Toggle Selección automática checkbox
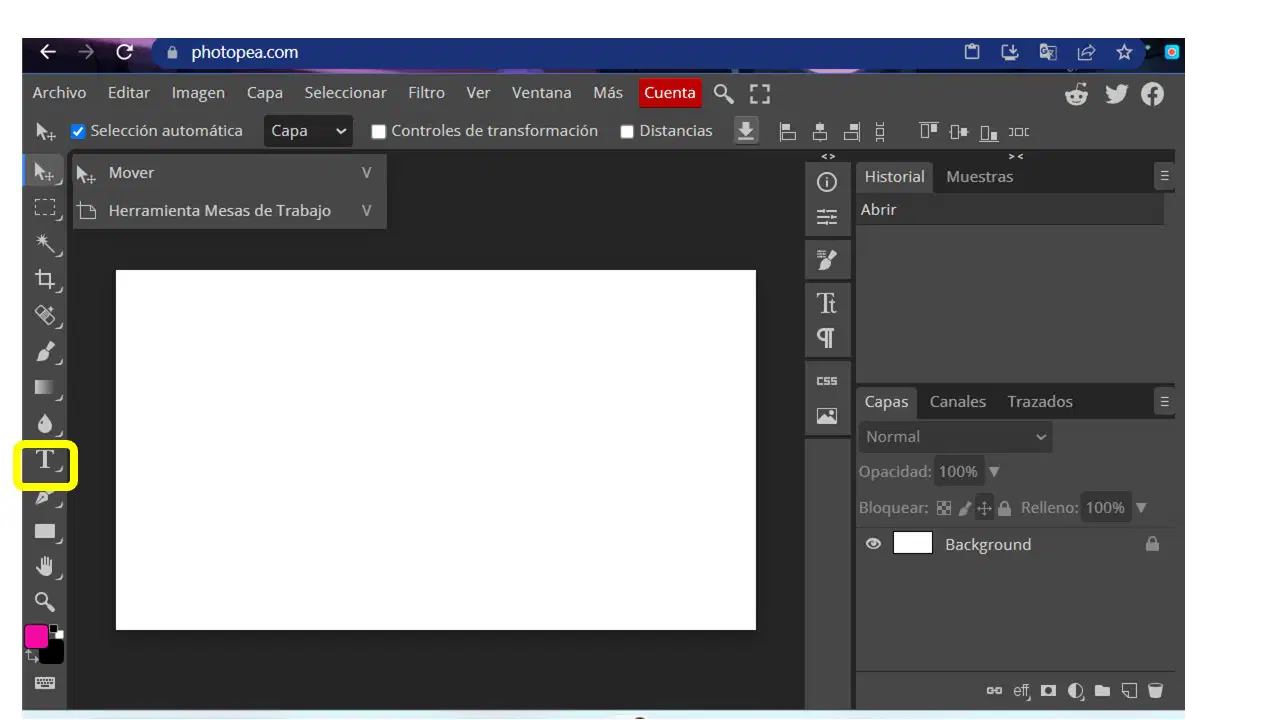 (78, 131)
